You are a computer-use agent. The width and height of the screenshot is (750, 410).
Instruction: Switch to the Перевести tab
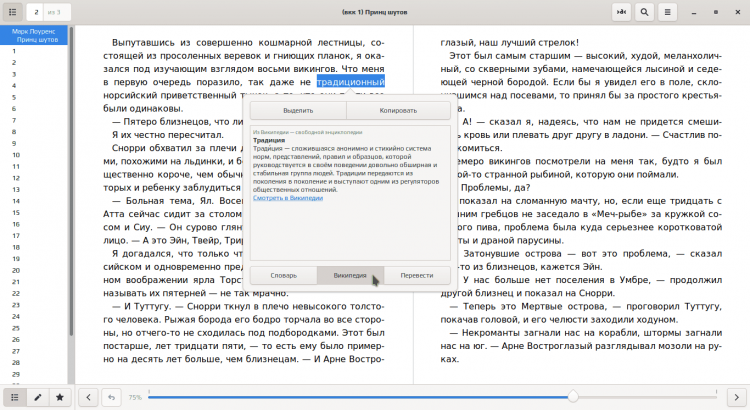point(417,275)
